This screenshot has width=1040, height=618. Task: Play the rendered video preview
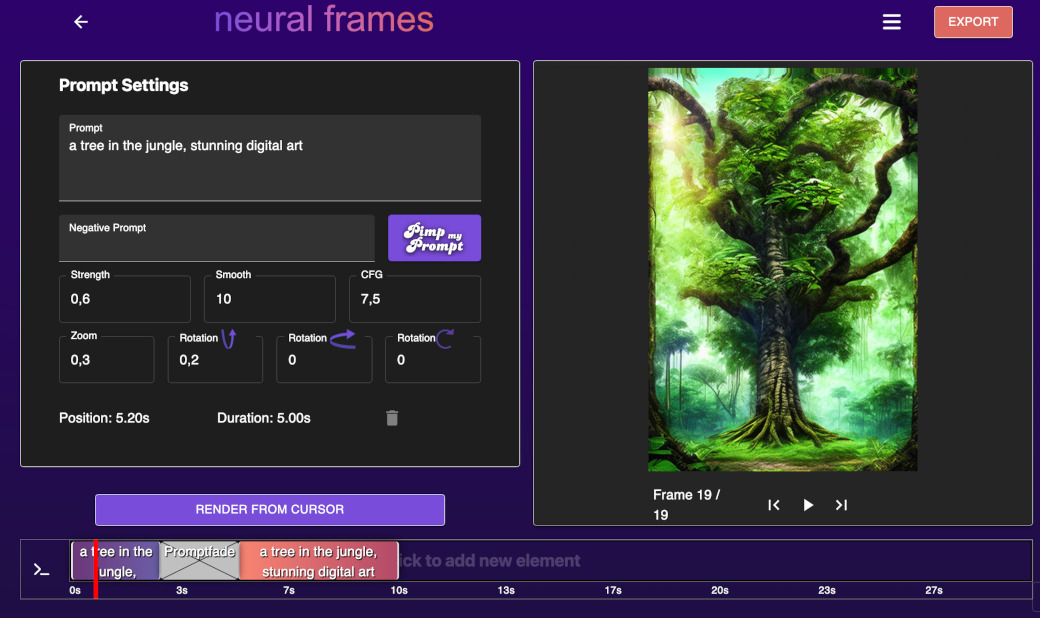pos(807,505)
